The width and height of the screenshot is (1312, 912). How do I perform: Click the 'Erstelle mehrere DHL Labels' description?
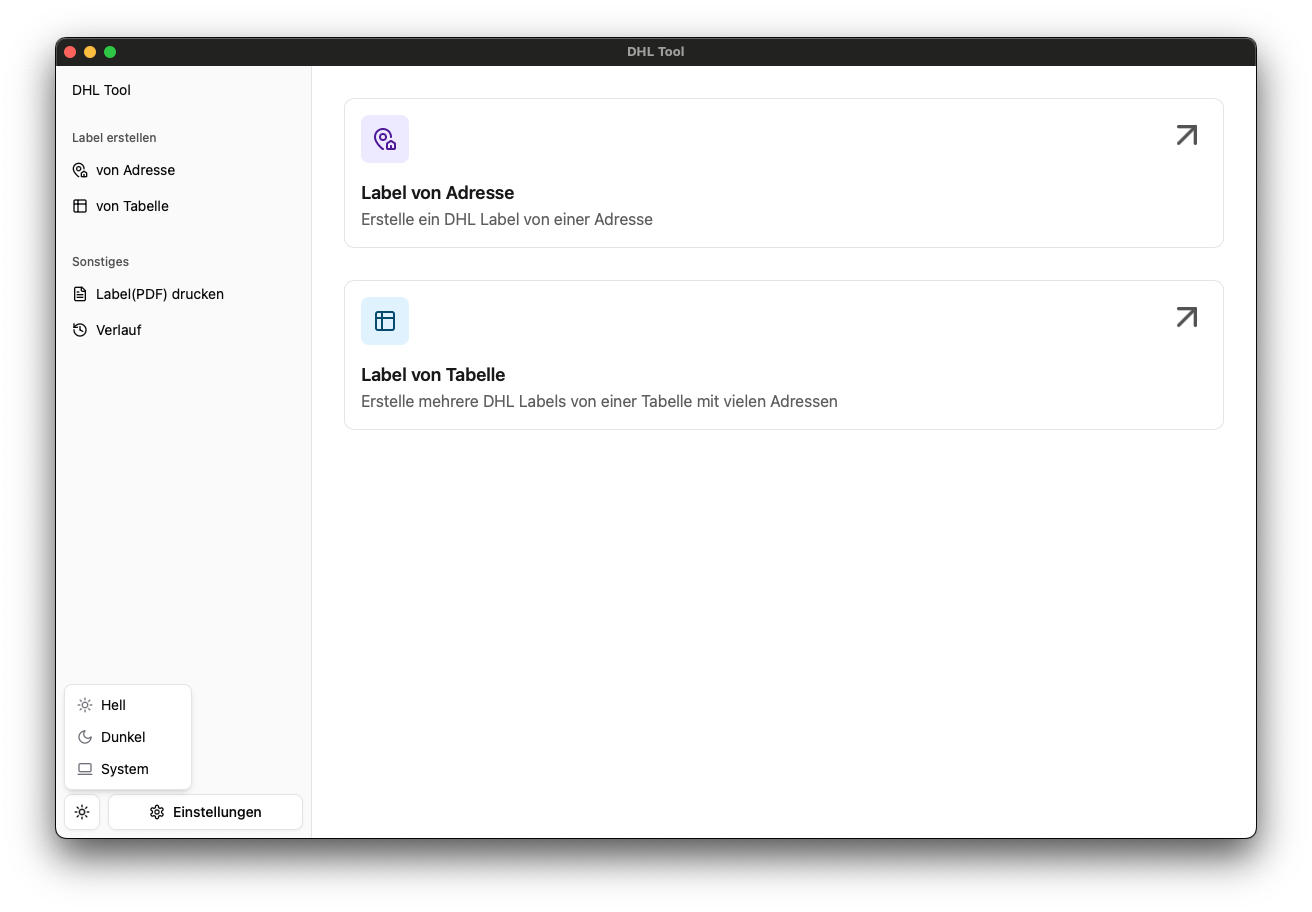(x=599, y=401)
